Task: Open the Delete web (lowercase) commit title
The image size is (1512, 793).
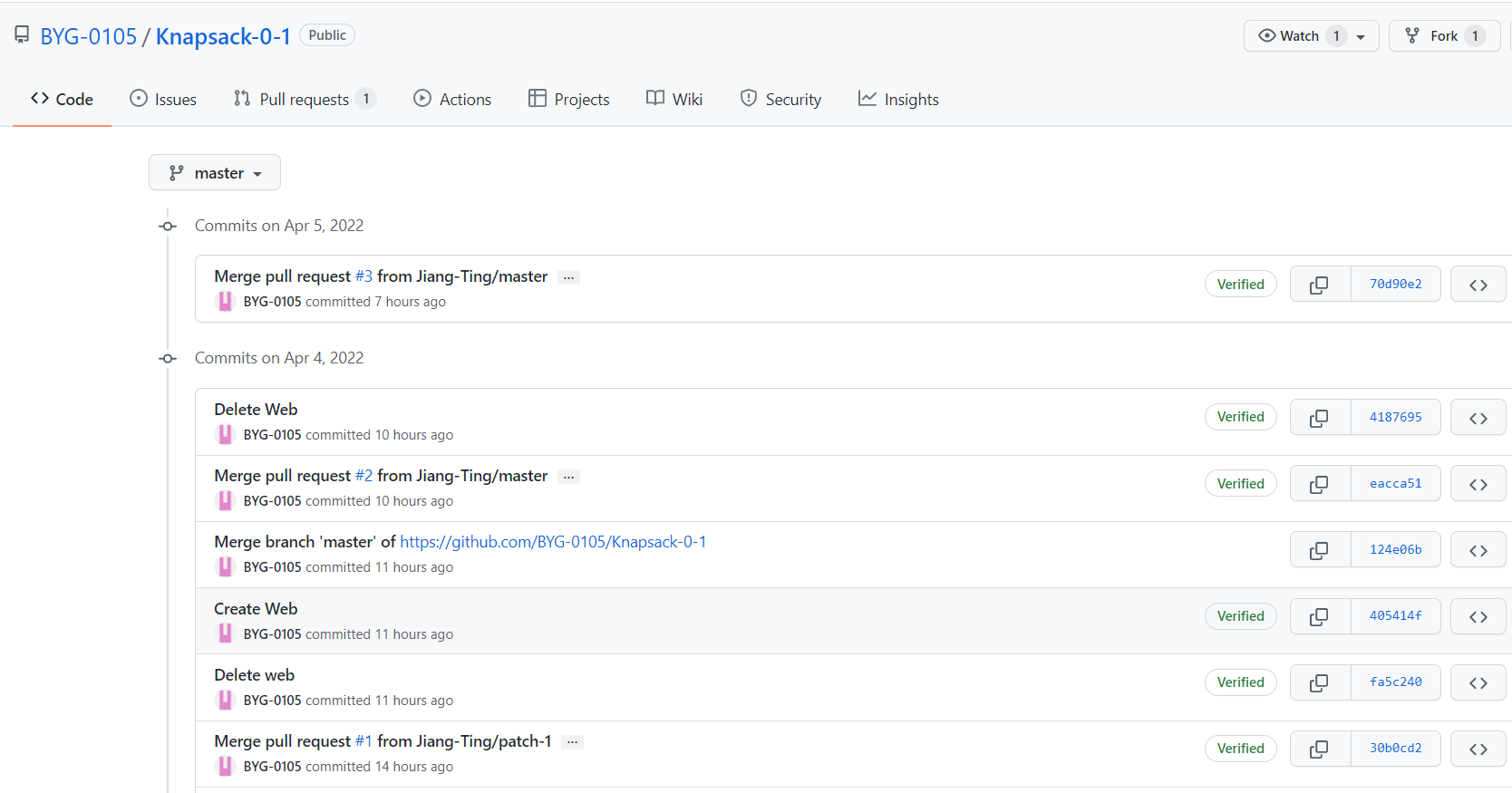Action: click(x=254, y=675)
